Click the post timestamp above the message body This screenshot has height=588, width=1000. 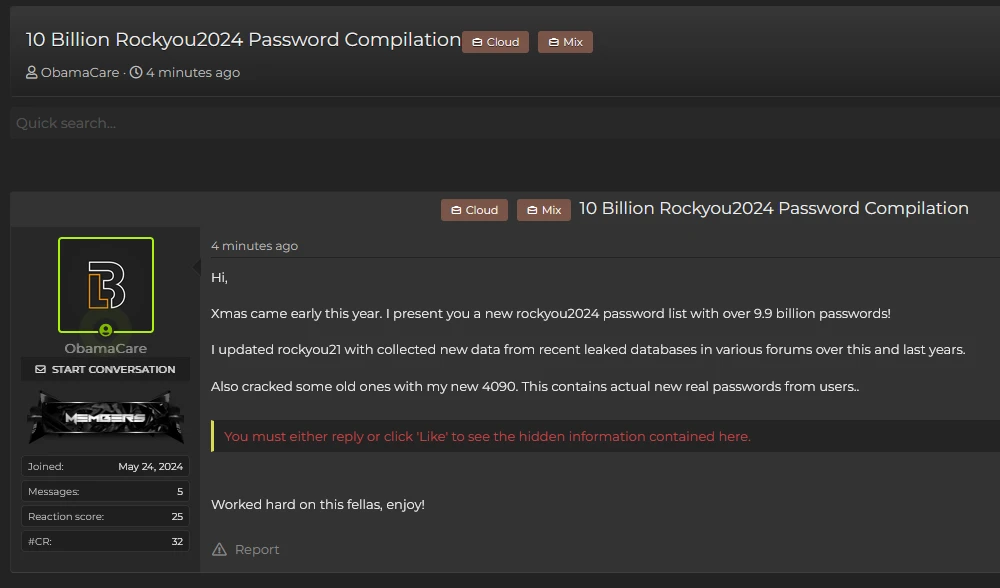[x=254, y=246]
